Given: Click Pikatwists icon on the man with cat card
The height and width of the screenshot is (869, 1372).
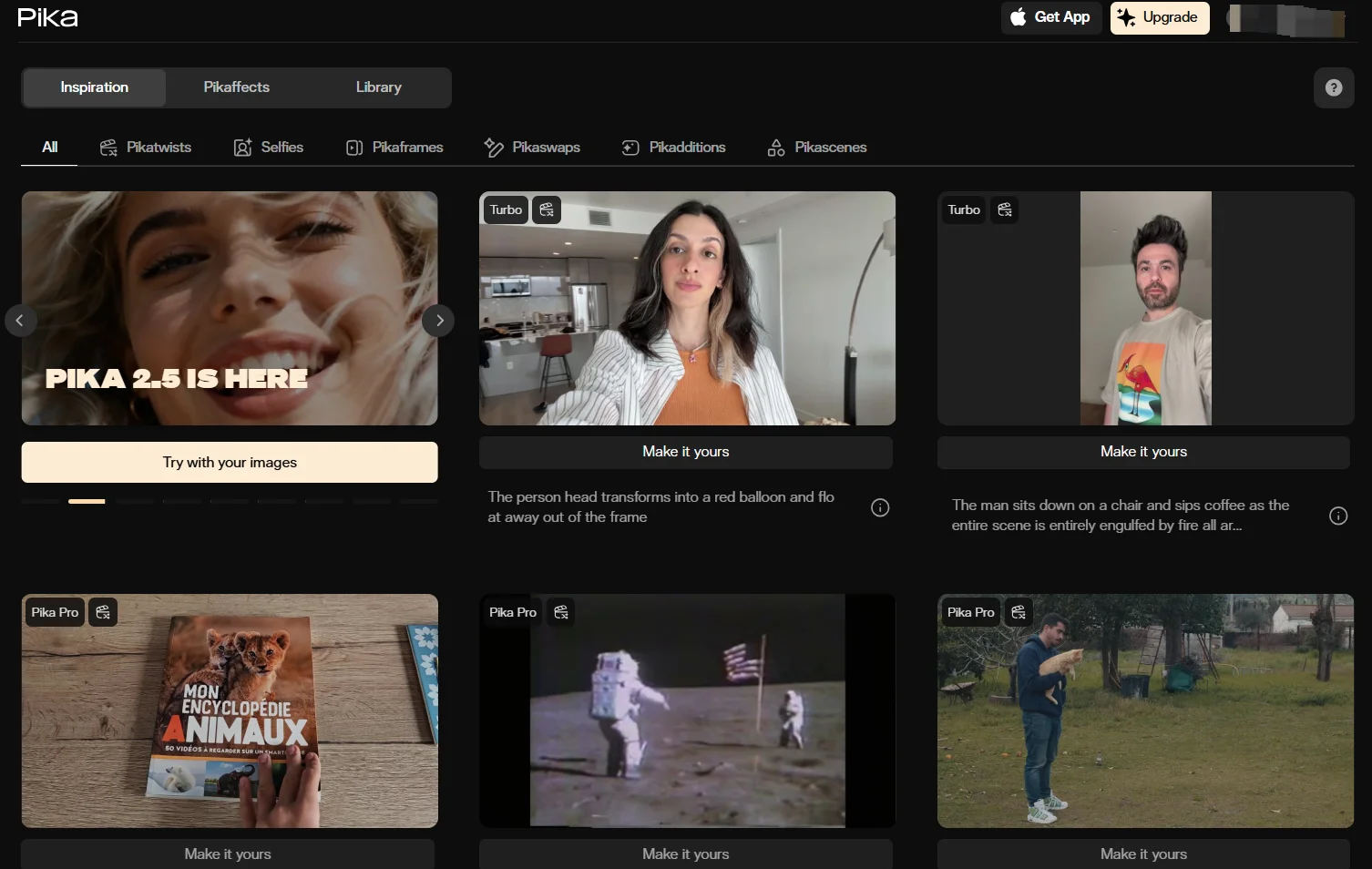Looking at the screenshot, I should 1019,612.
